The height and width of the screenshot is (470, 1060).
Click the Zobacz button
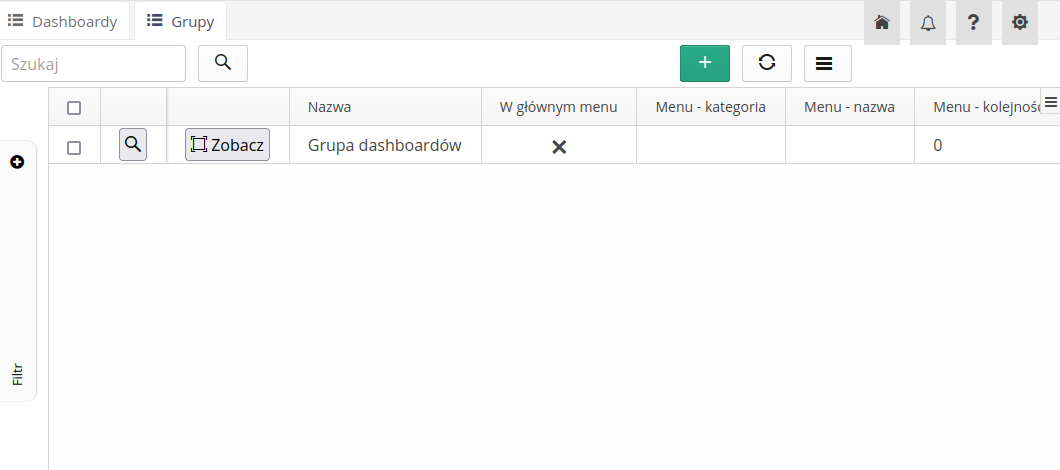click(227, 145)
